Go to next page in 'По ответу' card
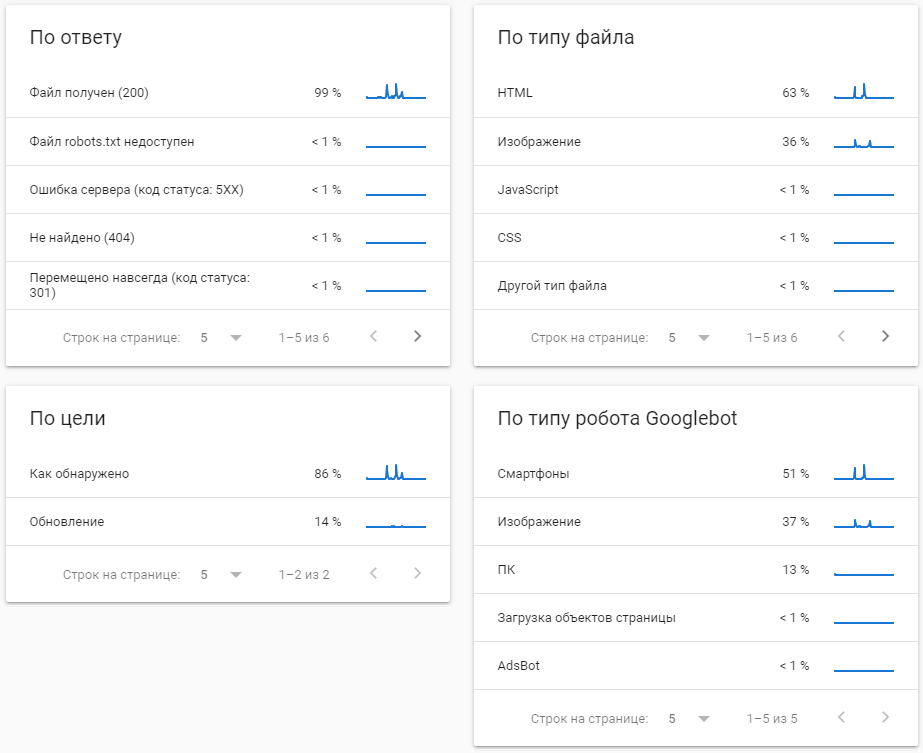 pyautogui.click(x=418, y=337)
